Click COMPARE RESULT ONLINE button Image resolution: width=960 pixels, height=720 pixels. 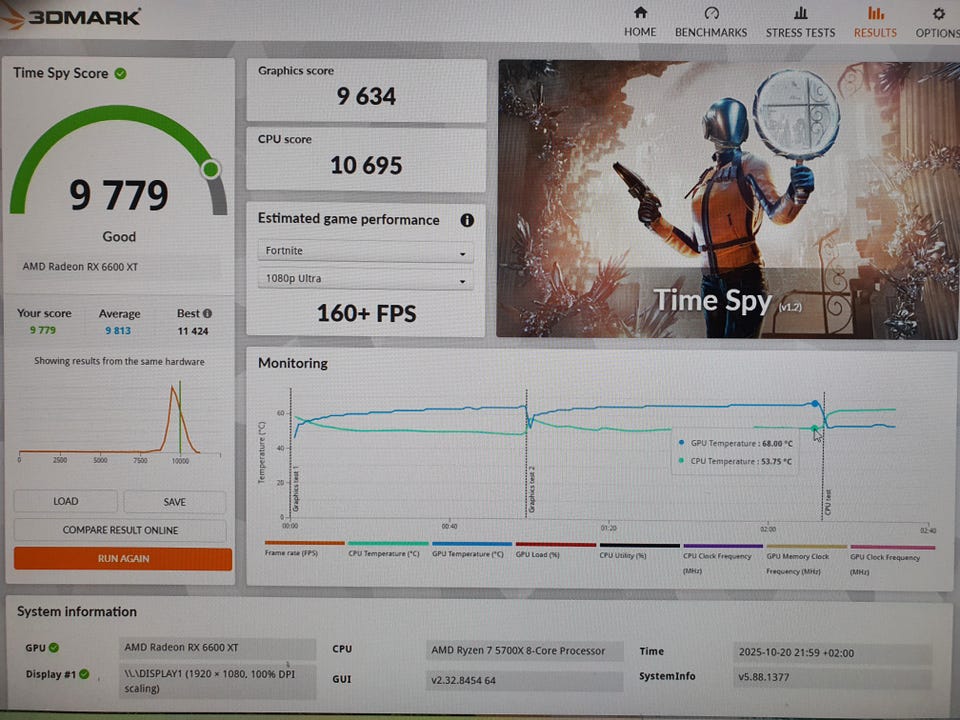tap(120, 530)
